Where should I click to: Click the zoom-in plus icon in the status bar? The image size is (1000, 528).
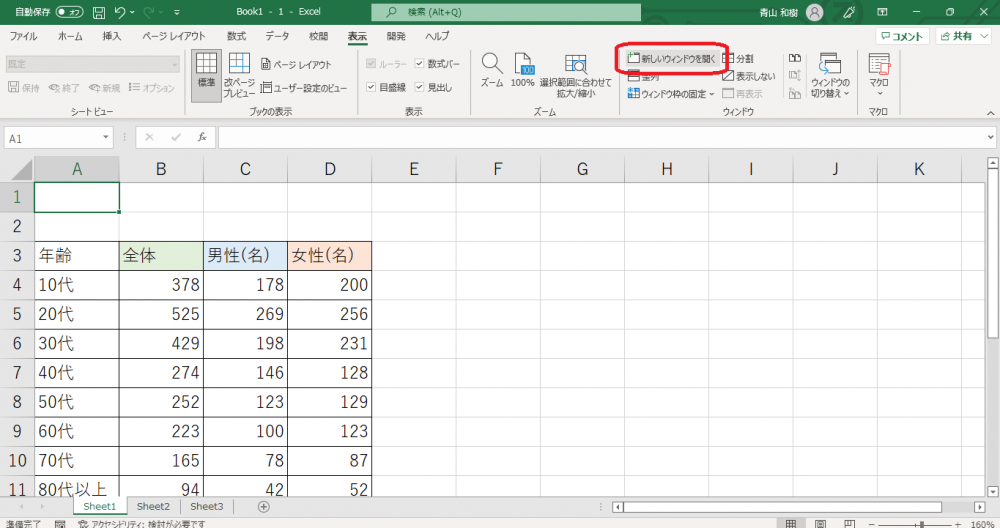(x=957, y=524)
